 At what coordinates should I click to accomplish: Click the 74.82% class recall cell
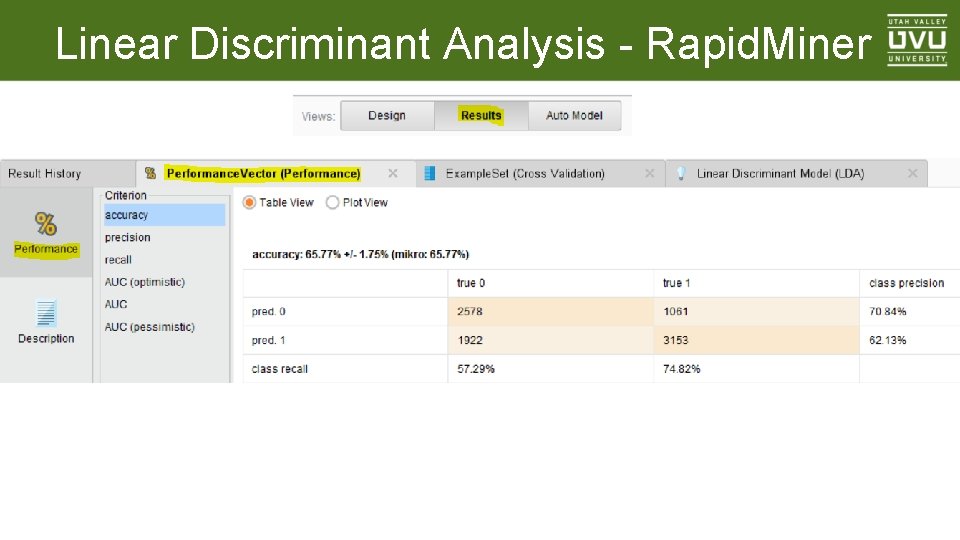[757, 369]
